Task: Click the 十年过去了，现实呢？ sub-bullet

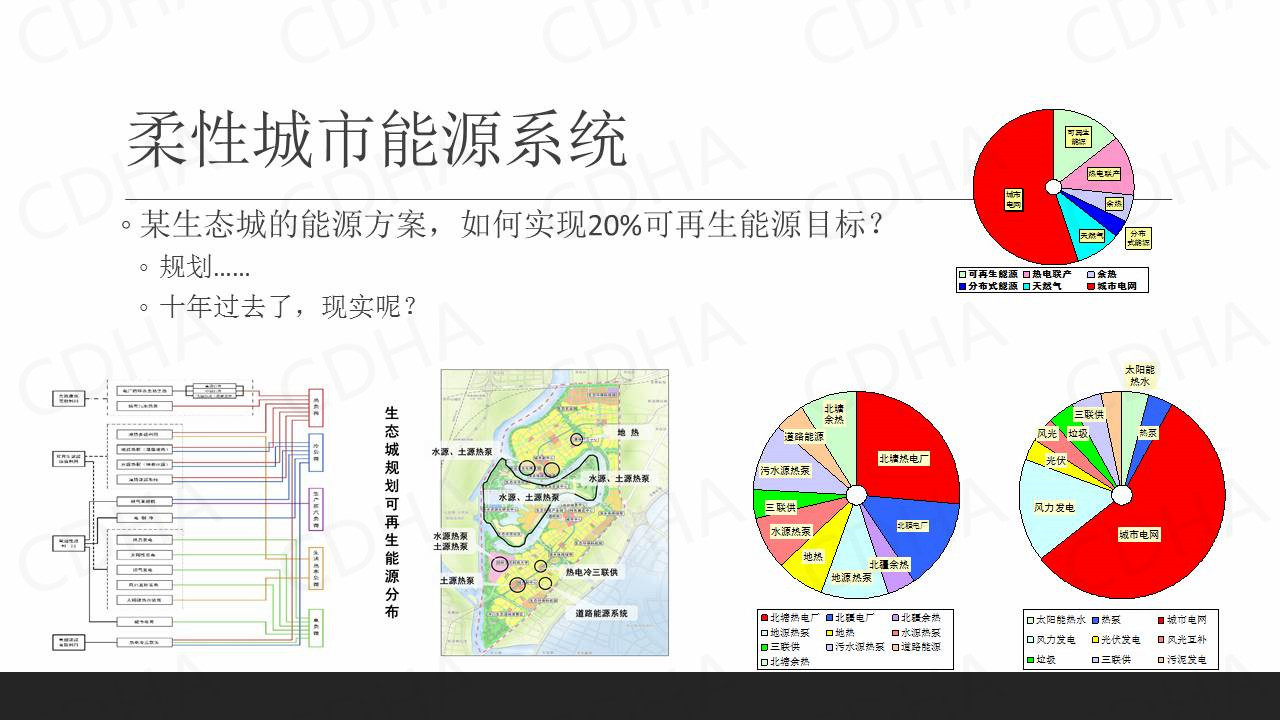Action: click(x=288, y=306)
